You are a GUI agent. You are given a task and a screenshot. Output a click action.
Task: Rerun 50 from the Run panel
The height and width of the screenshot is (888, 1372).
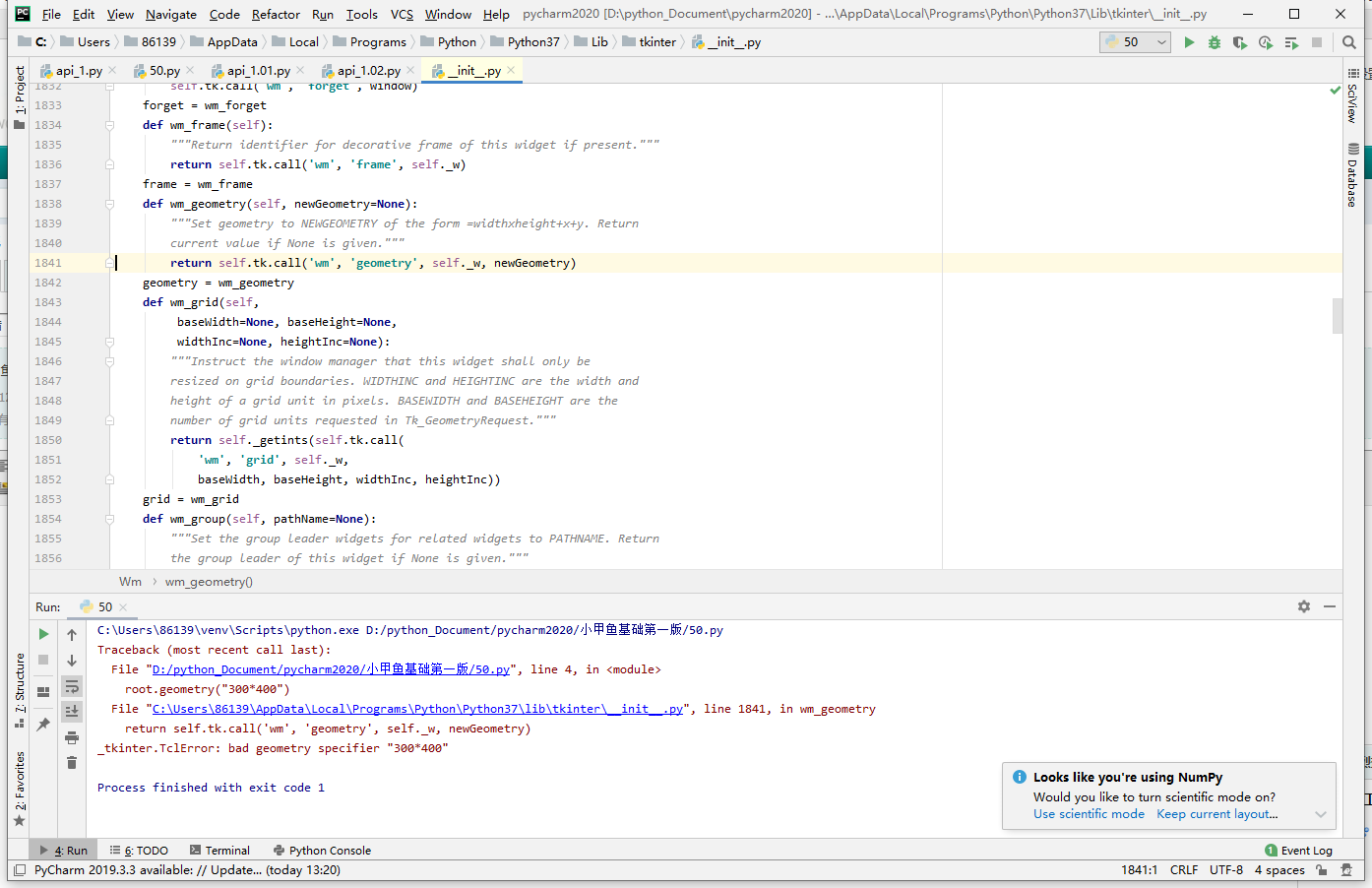click(43, 634)
